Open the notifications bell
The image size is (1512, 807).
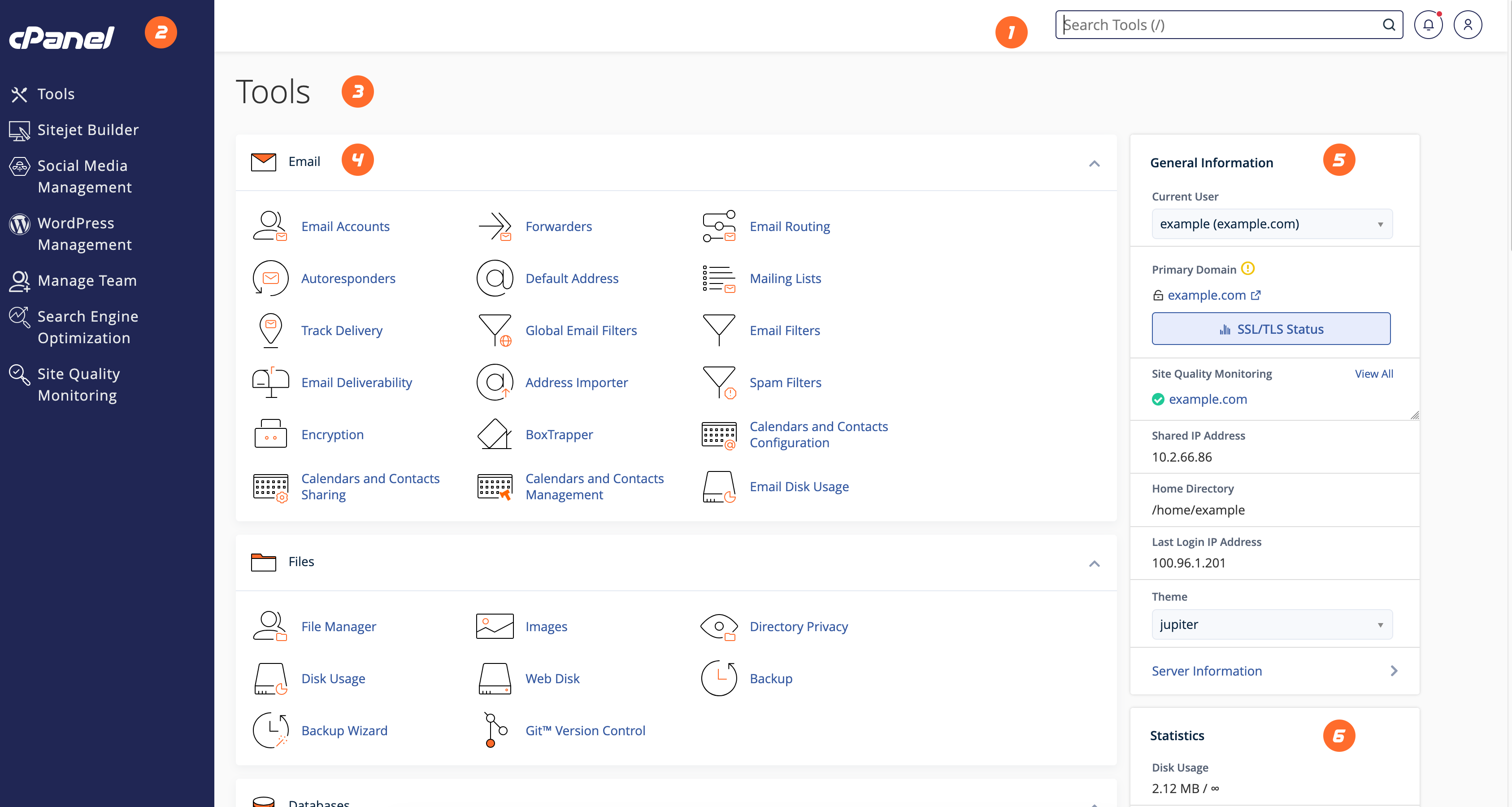click(x=1429, y=25)
